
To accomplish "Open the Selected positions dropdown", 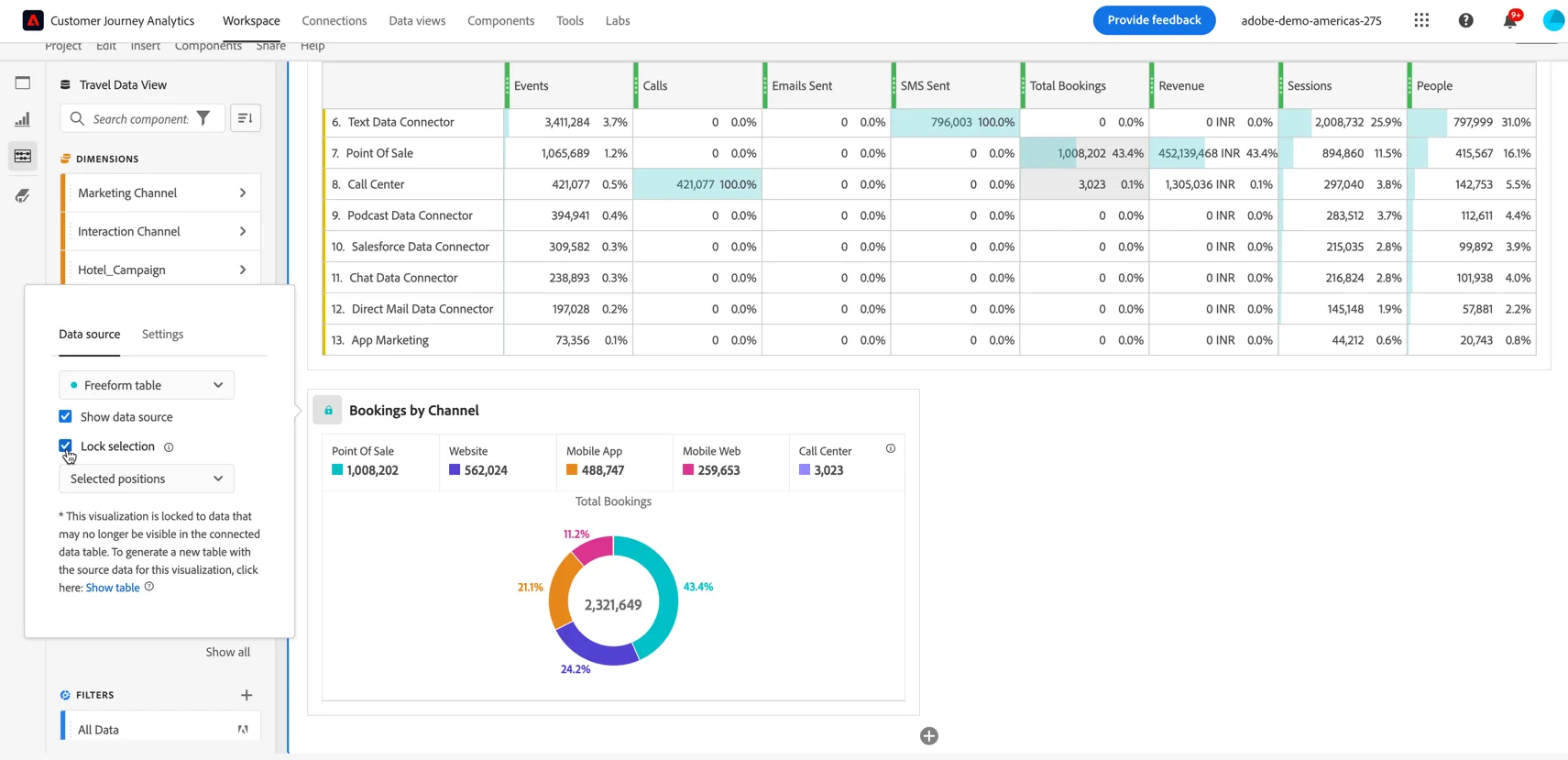I will click(147, 479).
